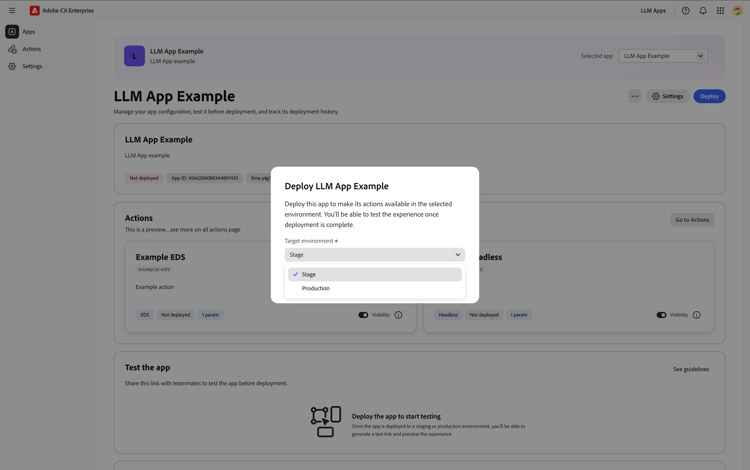750x470 pixels.
Task: Click the 1 param tag on Example EDS card
Action: click(x=210, y=315)
